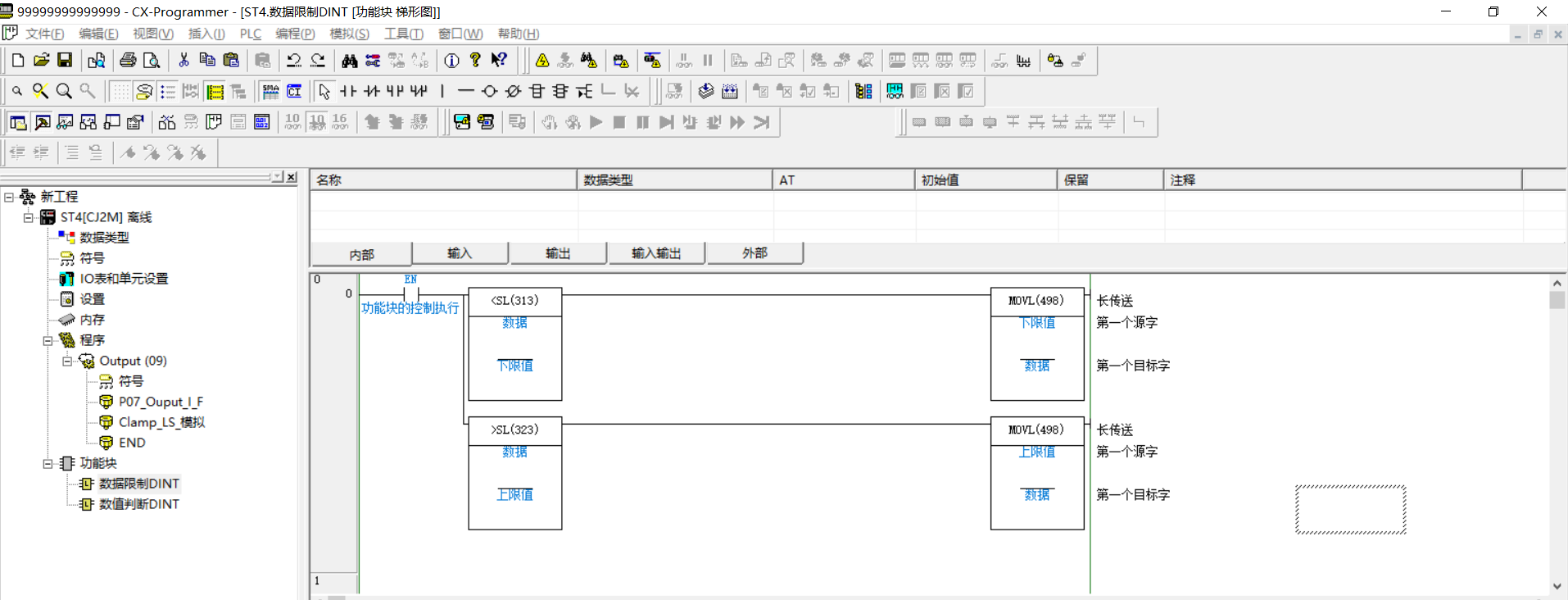Open the PLC menu
1568x600 pixels.
(x=250, y=34)
